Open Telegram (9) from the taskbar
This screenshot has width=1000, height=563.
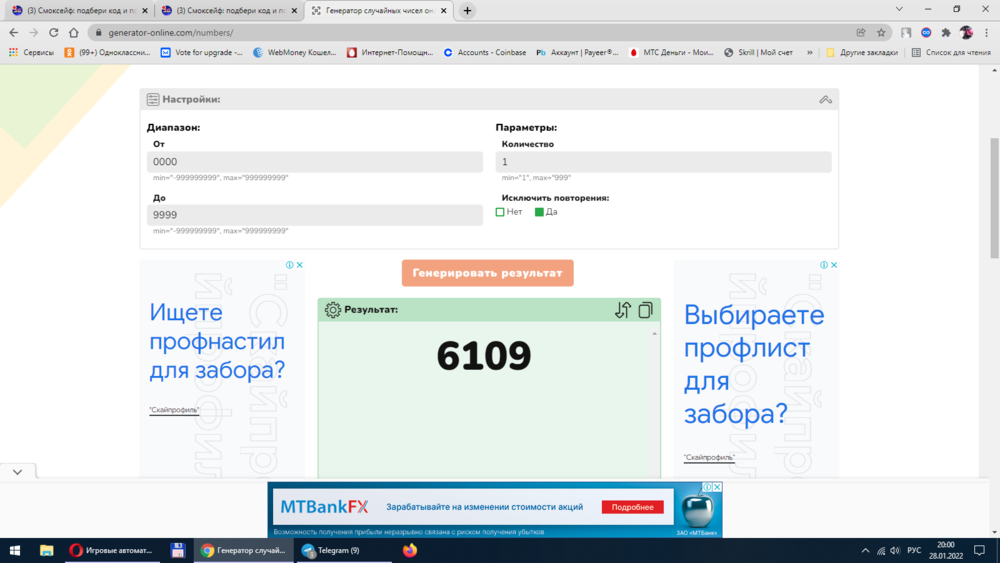pos(343,550)
